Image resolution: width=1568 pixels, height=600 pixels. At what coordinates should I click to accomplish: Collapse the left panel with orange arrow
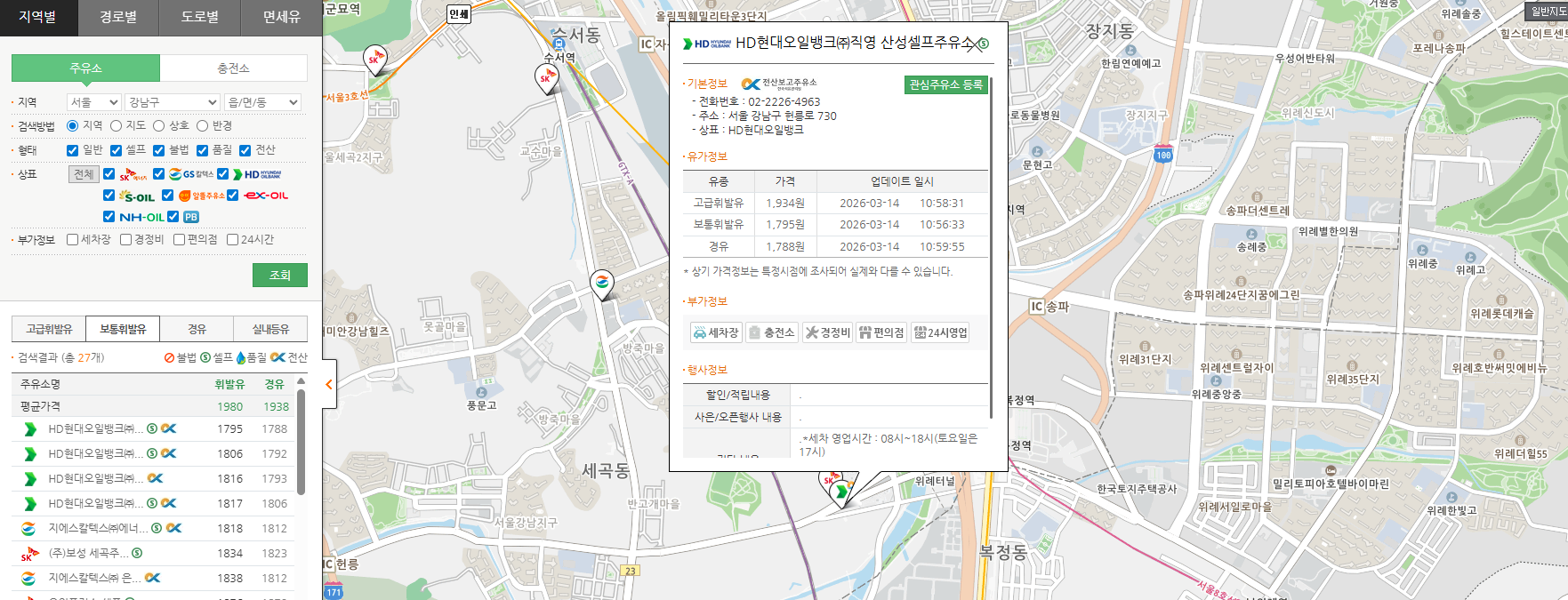click(329, 385)
